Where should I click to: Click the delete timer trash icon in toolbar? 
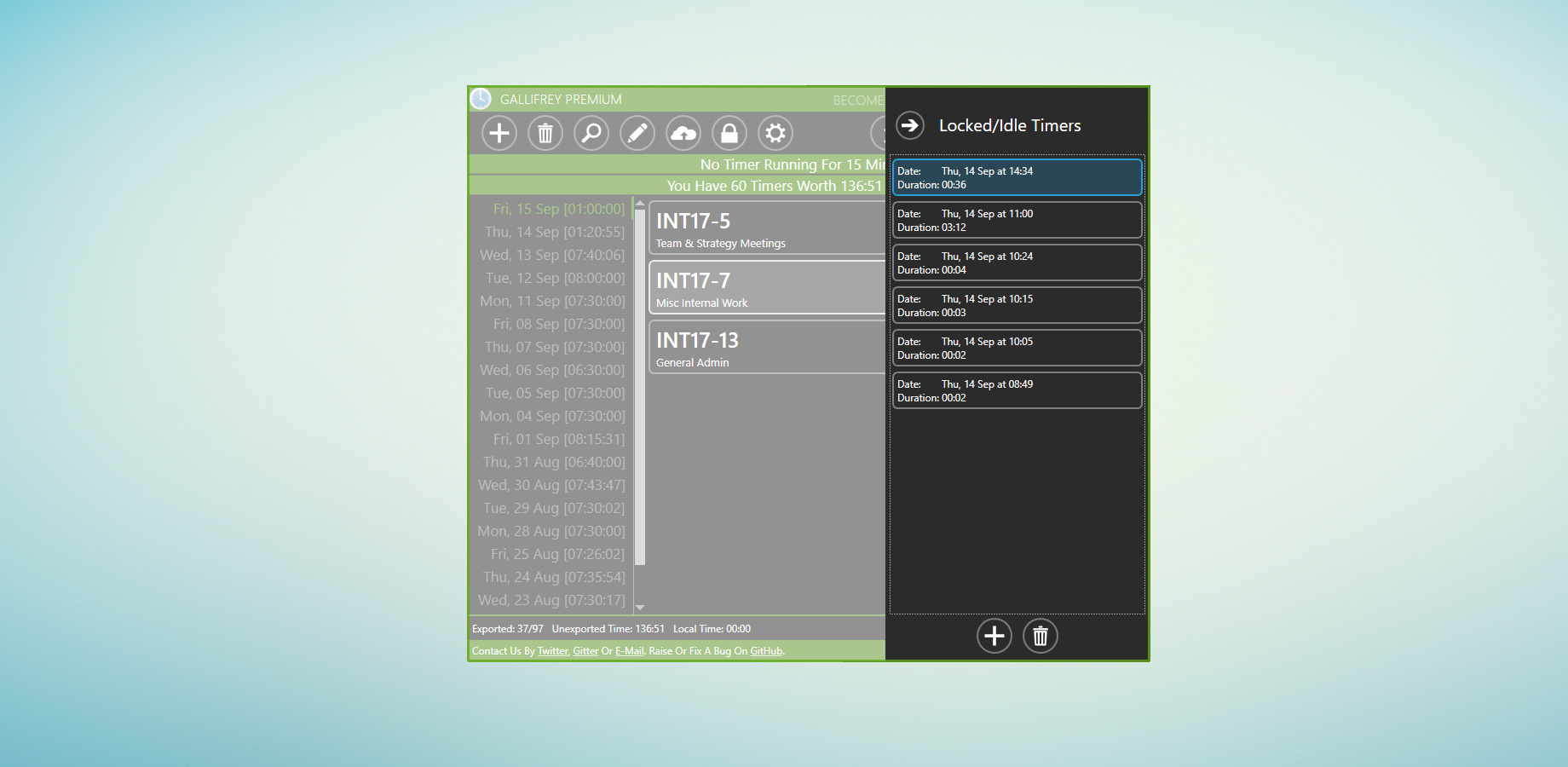point(545,133)
